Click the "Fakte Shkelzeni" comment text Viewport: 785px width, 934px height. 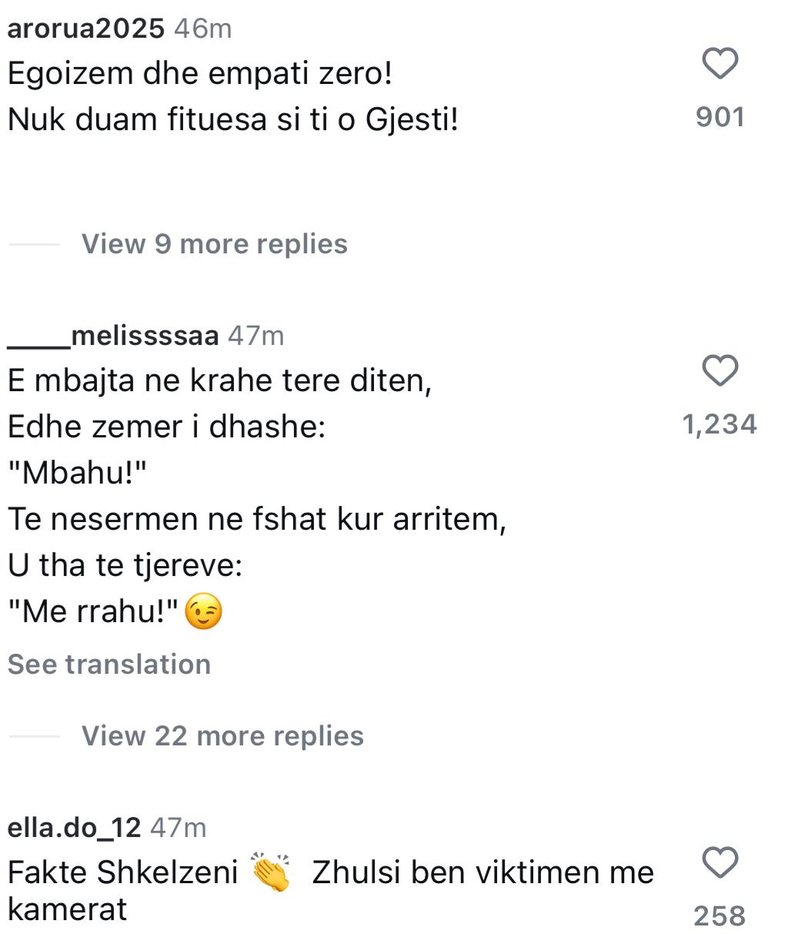coord(122,872)
